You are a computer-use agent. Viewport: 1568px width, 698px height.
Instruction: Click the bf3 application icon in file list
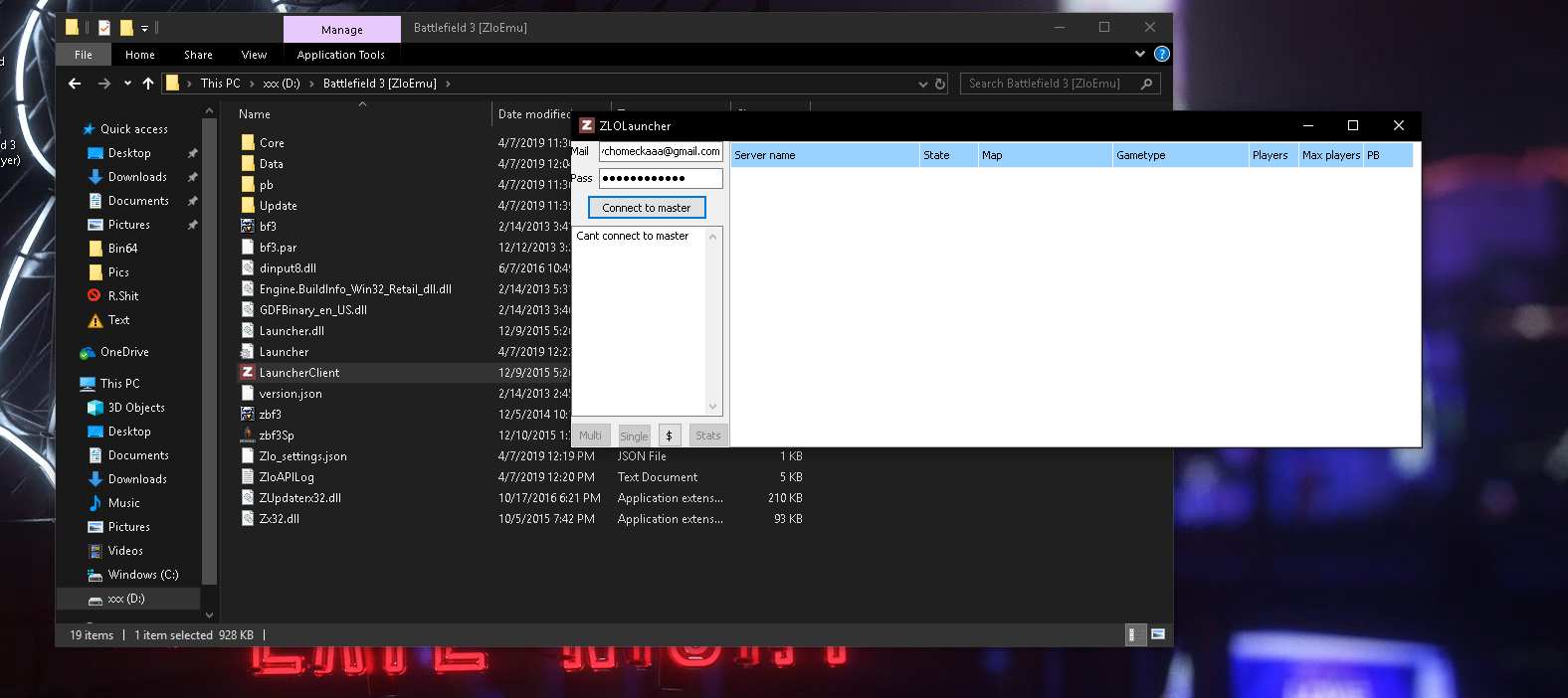[248, 226]
